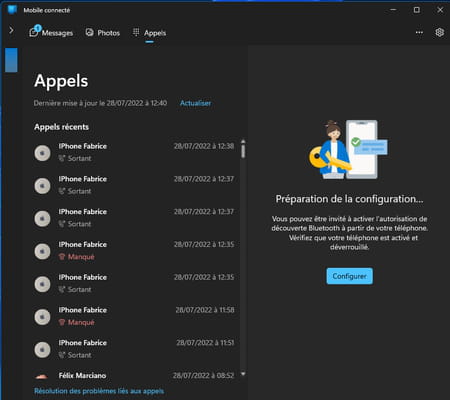Open the Félix Marciano call entry
The height and width of the screenshot is (400, 450).
(x=134, y=376)
